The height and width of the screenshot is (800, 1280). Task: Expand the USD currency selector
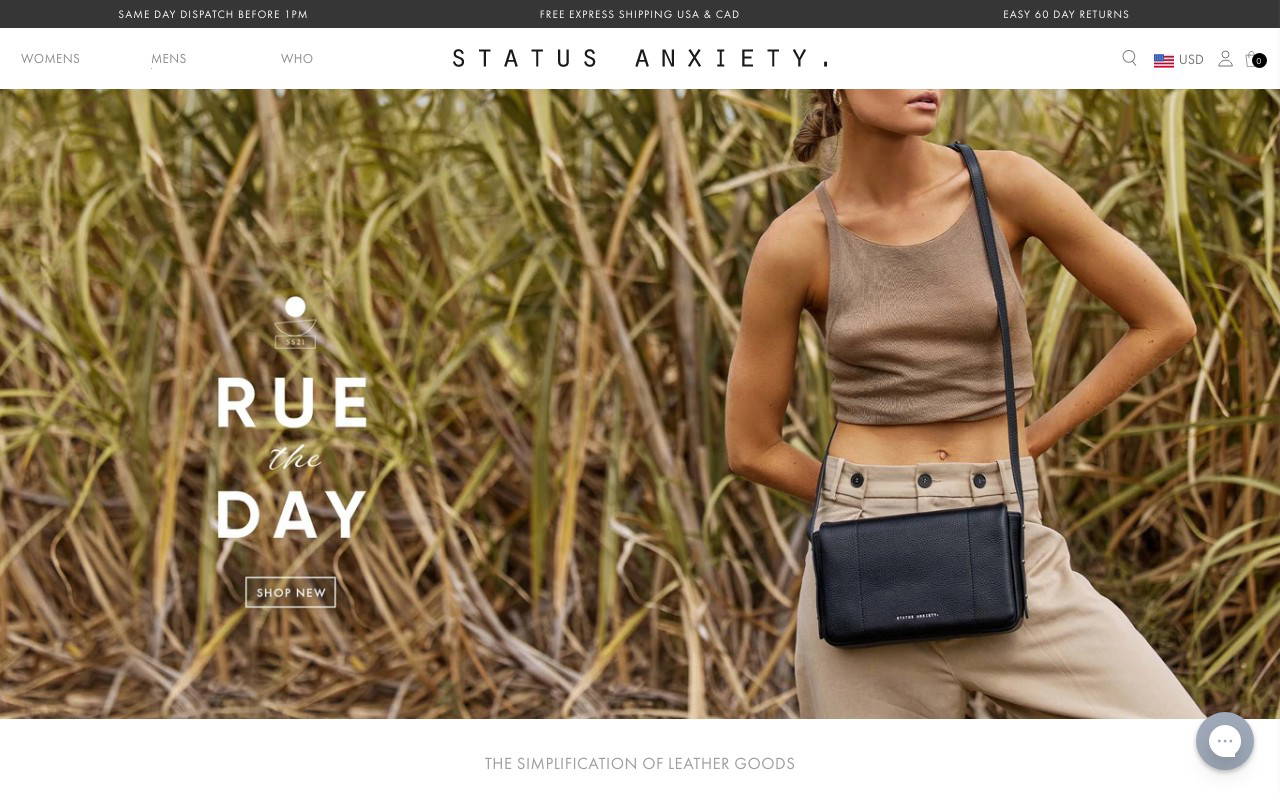pos(1179,60)
